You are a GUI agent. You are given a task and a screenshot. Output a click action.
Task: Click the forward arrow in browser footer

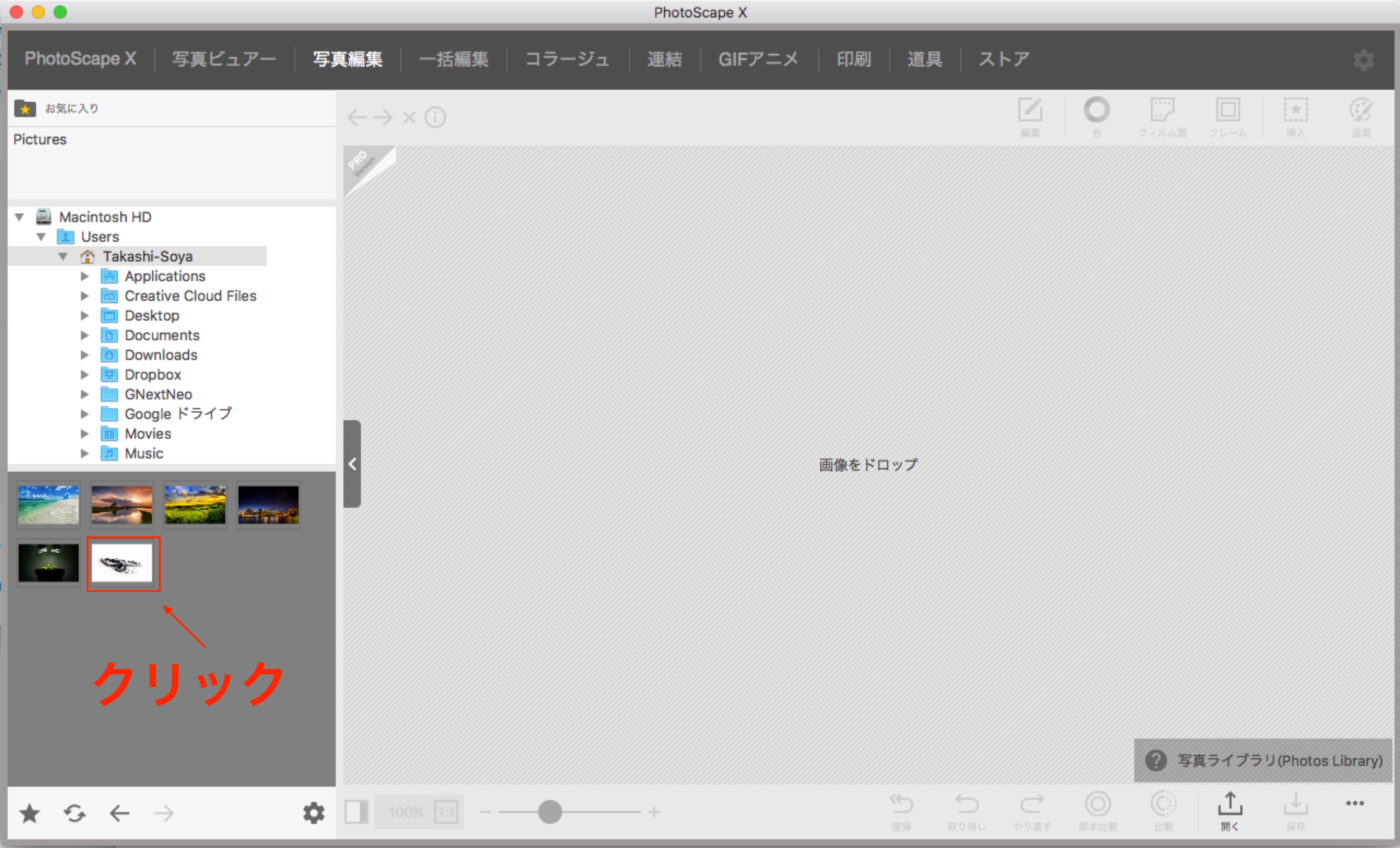click(164, 813)
